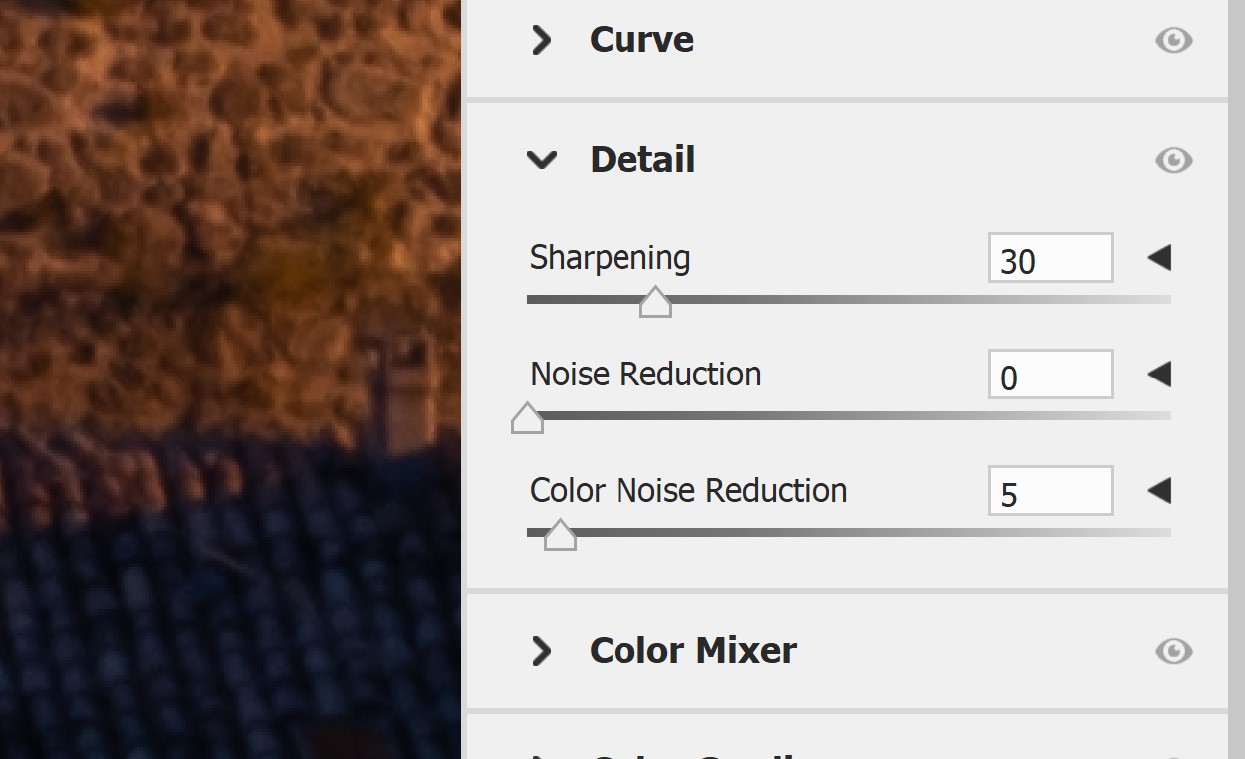
Task: Click the Curve panel title
Action: pyautogui.click(x=641, y=40)
